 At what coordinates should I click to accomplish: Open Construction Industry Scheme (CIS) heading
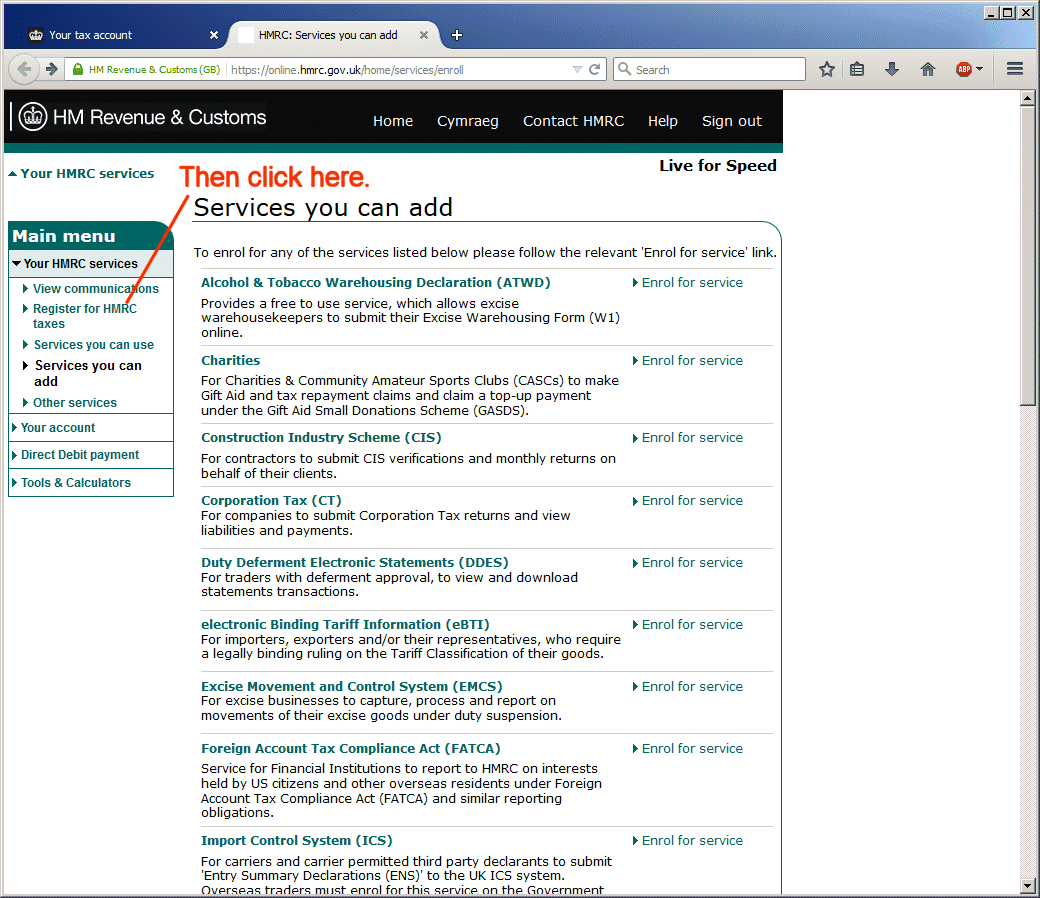tap(321, 438)
